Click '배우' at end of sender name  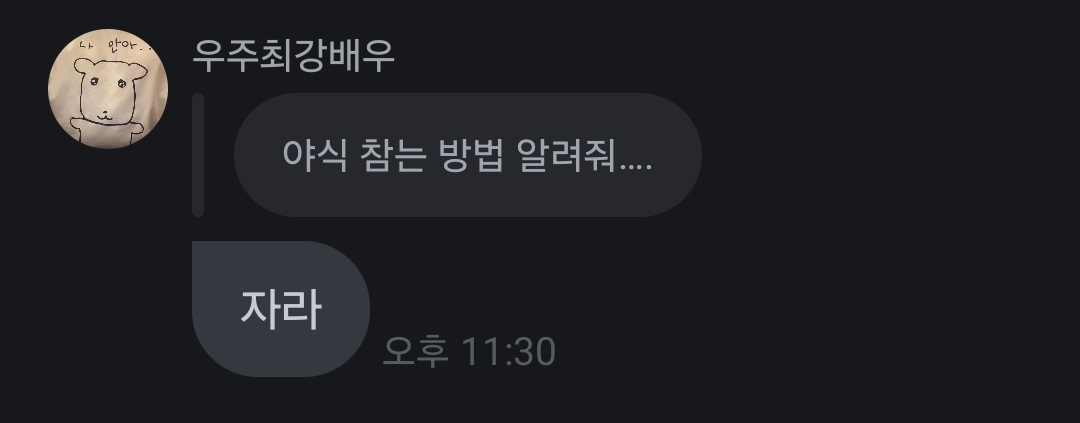362,56
